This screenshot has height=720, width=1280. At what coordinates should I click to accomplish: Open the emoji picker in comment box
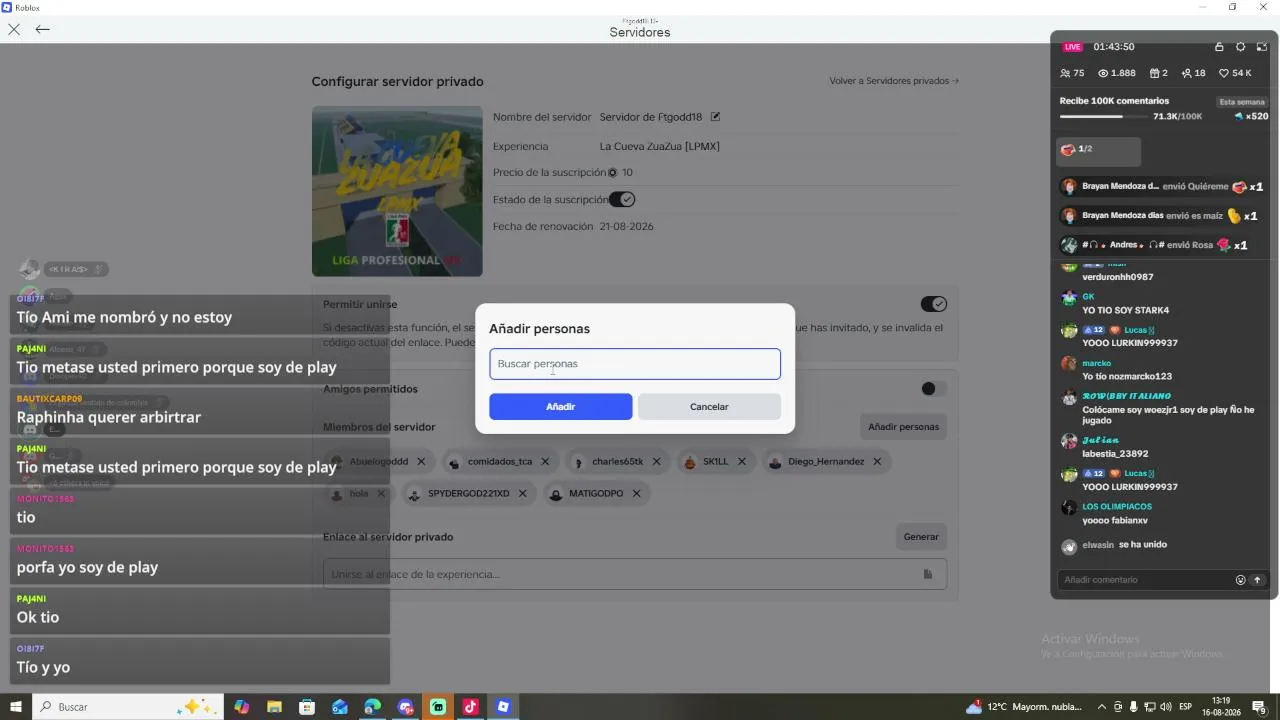[1241, 580]
